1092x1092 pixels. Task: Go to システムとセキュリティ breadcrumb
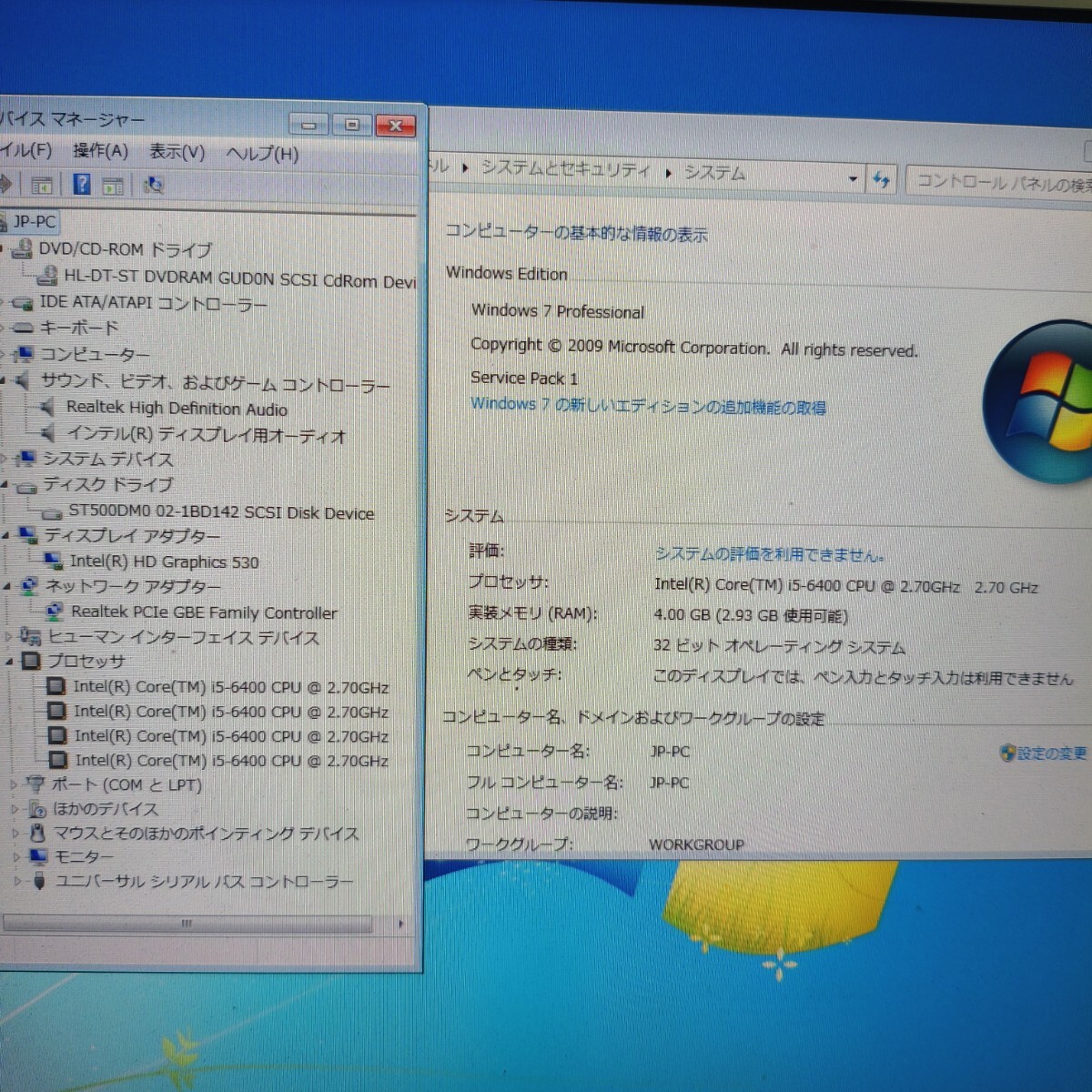pos(565,169)
